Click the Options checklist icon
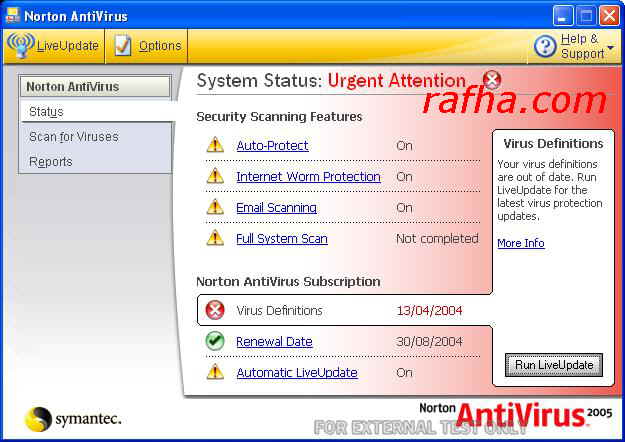The height and width of the screenshot is (442, 625). [122, 45]
